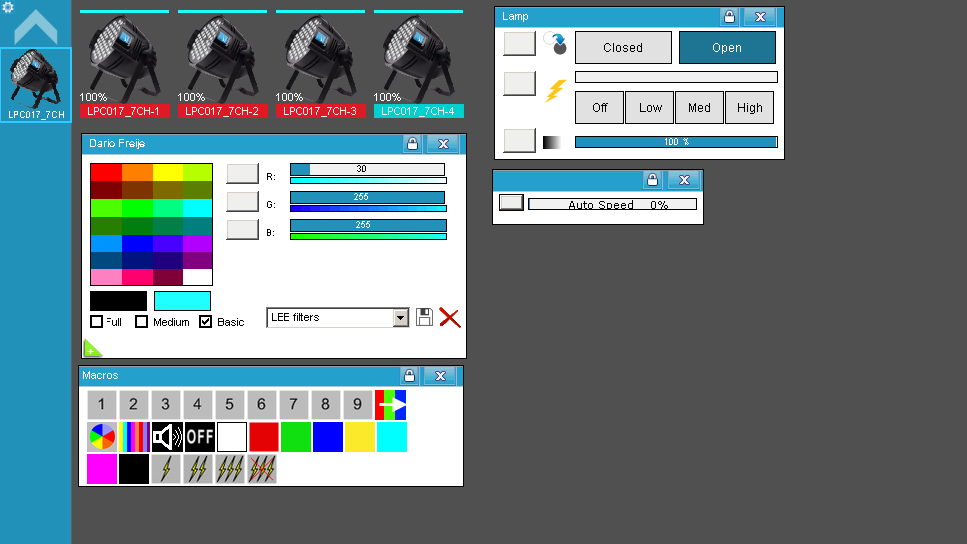Toggle the G channel enable box
This screenshot has width=967, height=544.
point(242,202)
